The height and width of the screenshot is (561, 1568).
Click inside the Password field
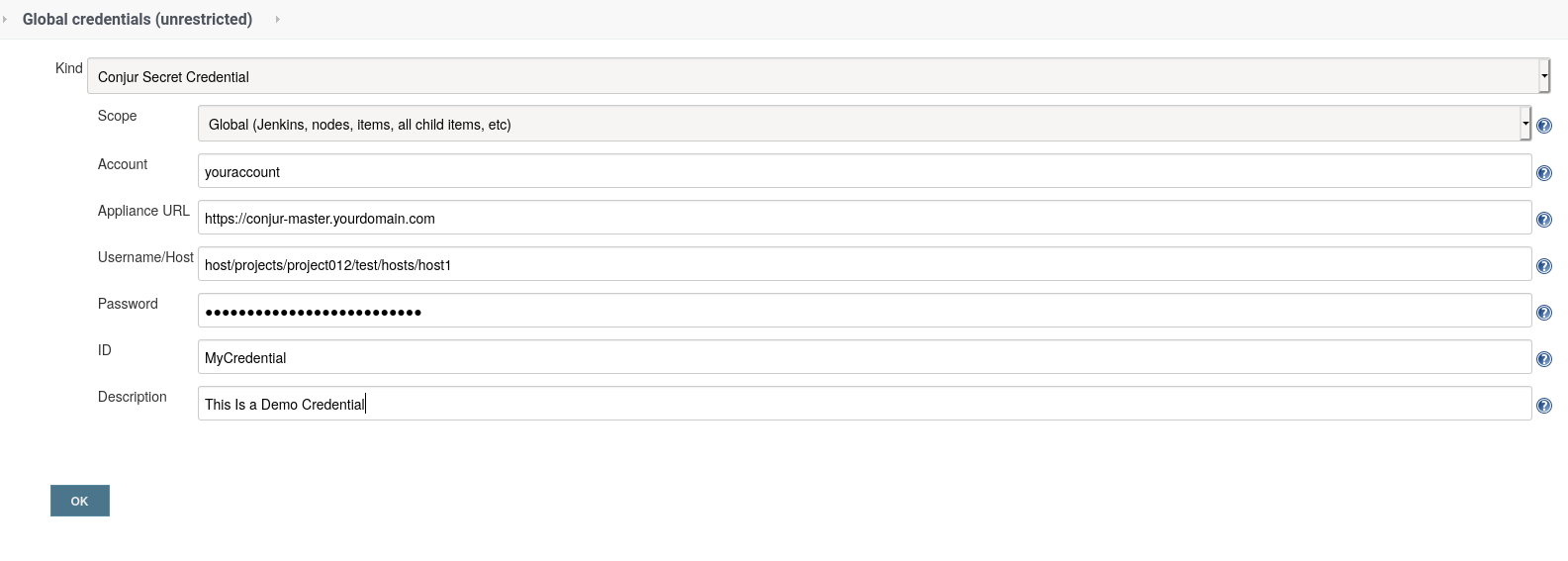click(865, 311)
